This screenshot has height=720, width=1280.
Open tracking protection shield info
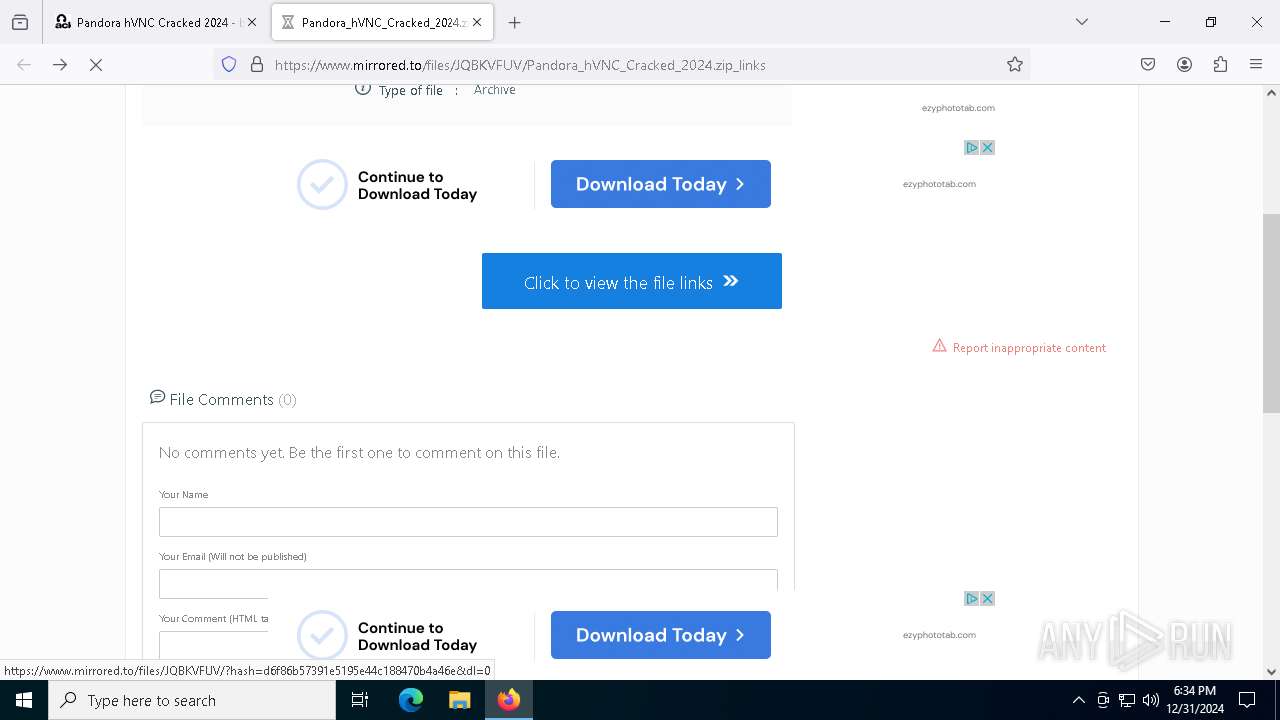pyautogui.click(x=229, y=64)
